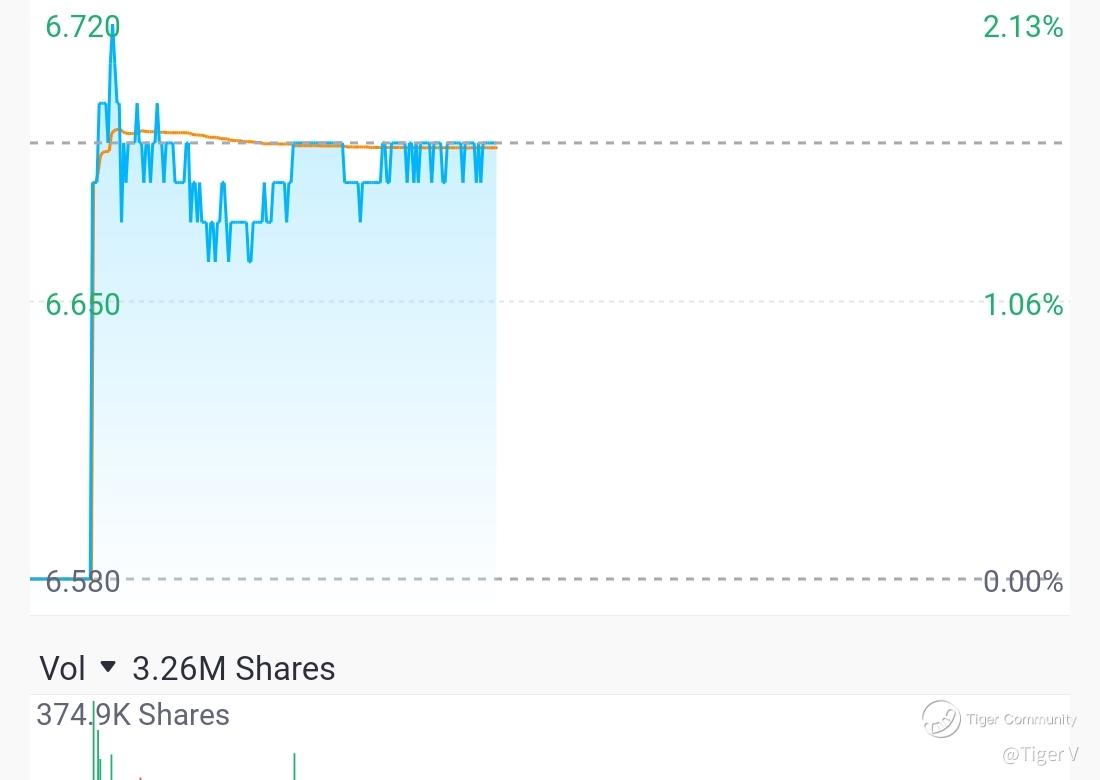Click the 3.26M Shares total volume
This screenshot has height=780, width=1100.
234,668
